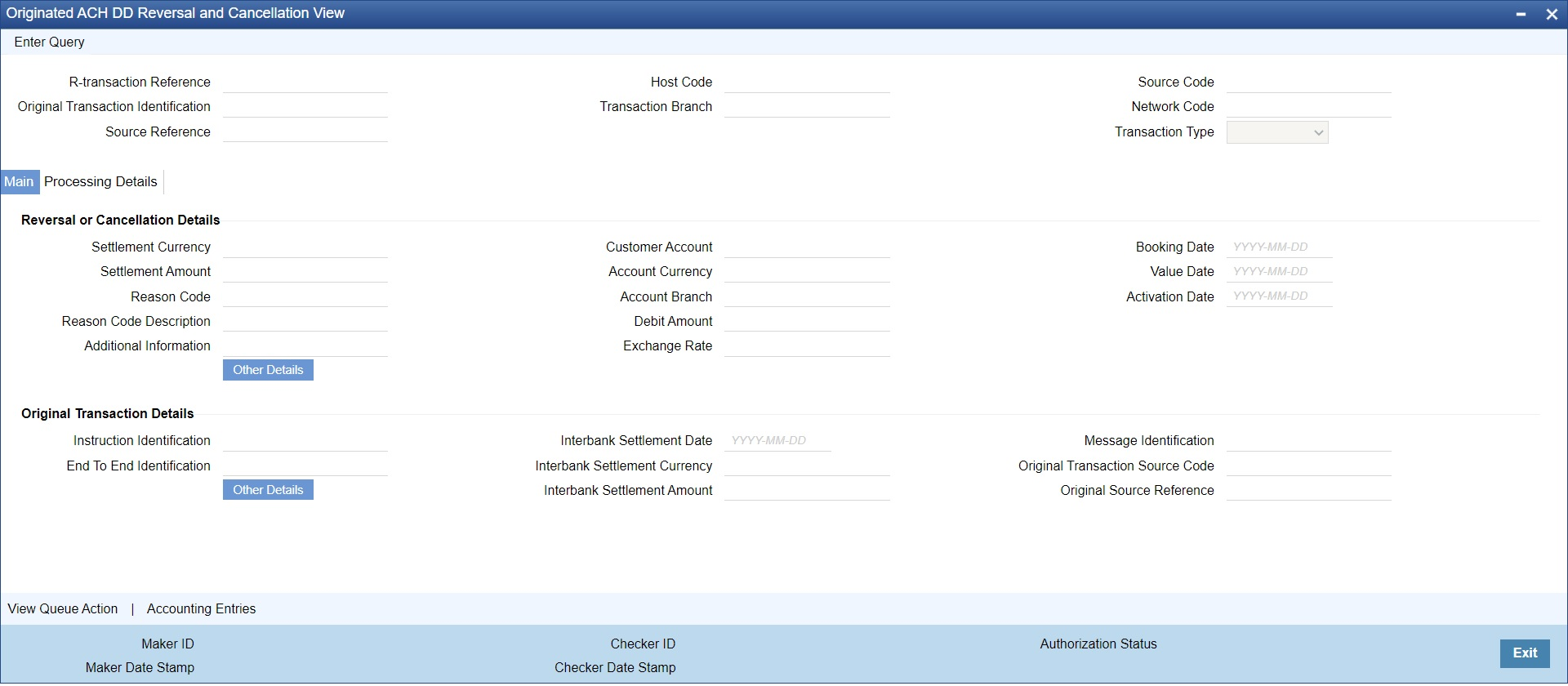The width and height of the screenshot is (1568, 686).
Task: Close the Reversal and Cancellation View window
Action: pos(1552,14)
